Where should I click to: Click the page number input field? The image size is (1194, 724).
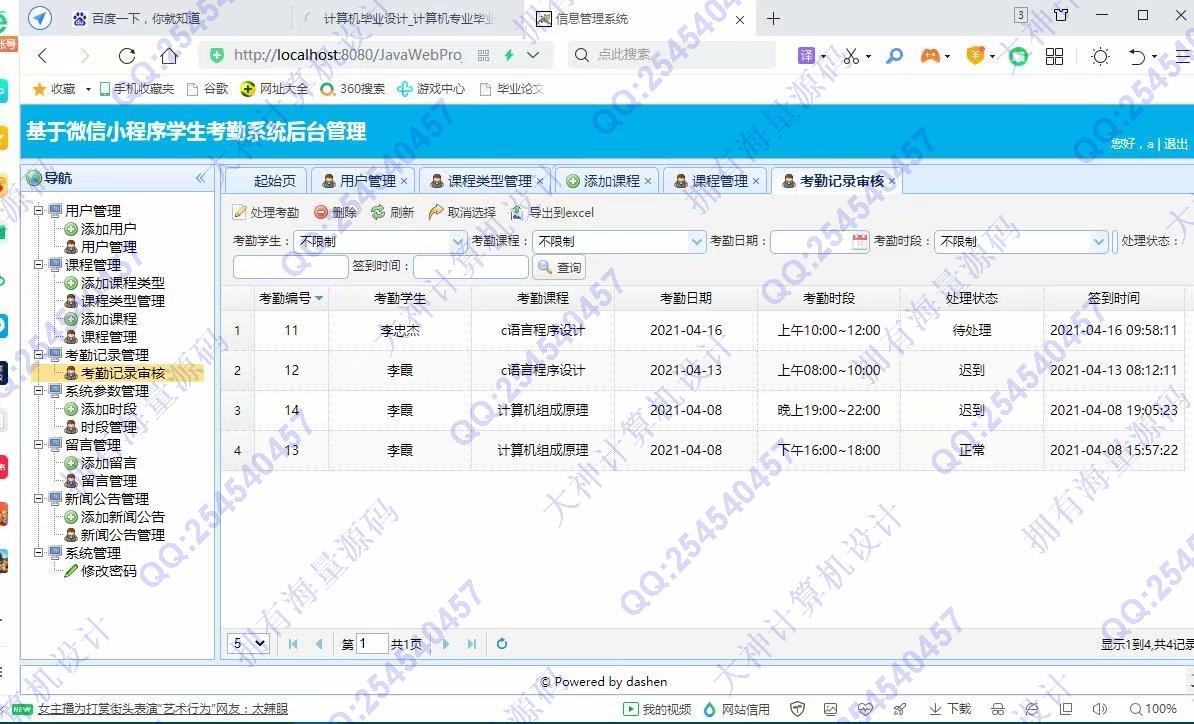click(x=372, y=644)
